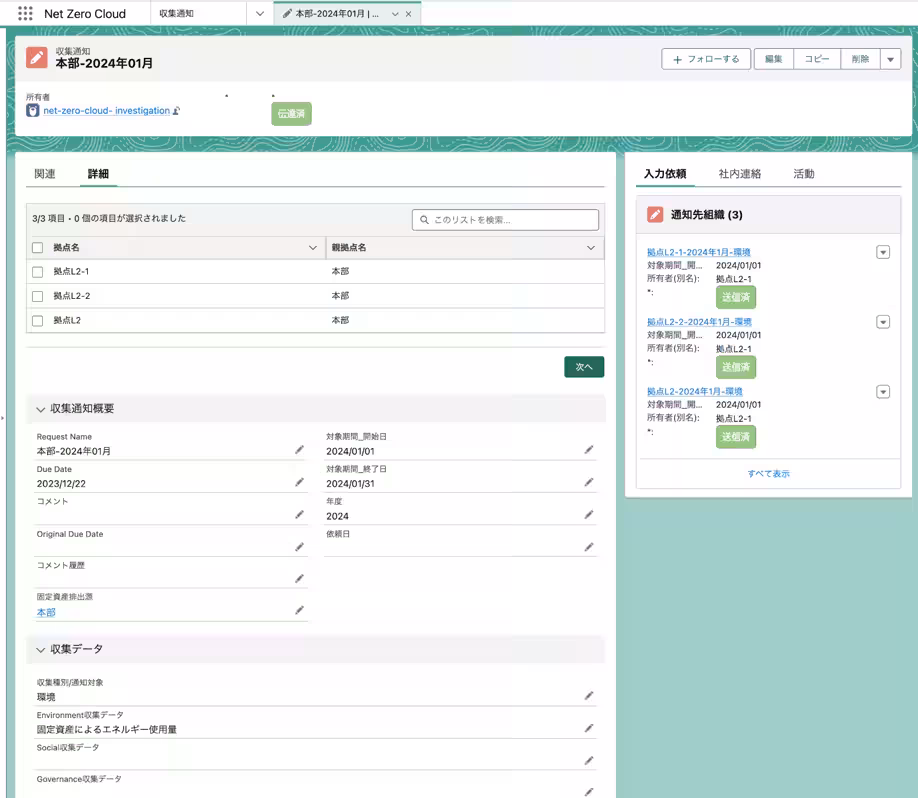Click edit pencil for 年度 field
The height and width of the screenshot is (798, 918).
click(x=589, y=515)
